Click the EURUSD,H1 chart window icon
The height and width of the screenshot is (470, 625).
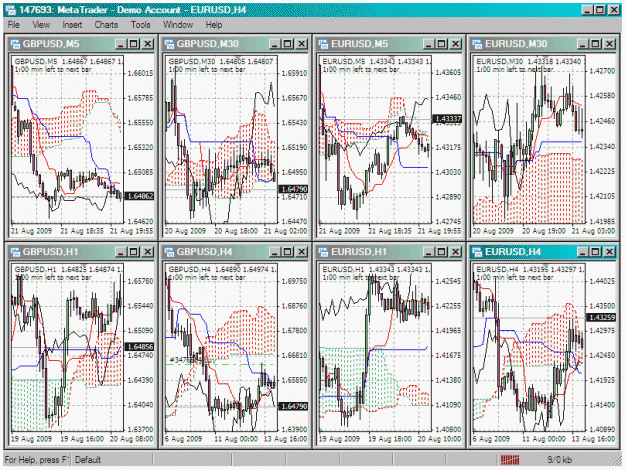pyautogui.click(x=324, y=252)
